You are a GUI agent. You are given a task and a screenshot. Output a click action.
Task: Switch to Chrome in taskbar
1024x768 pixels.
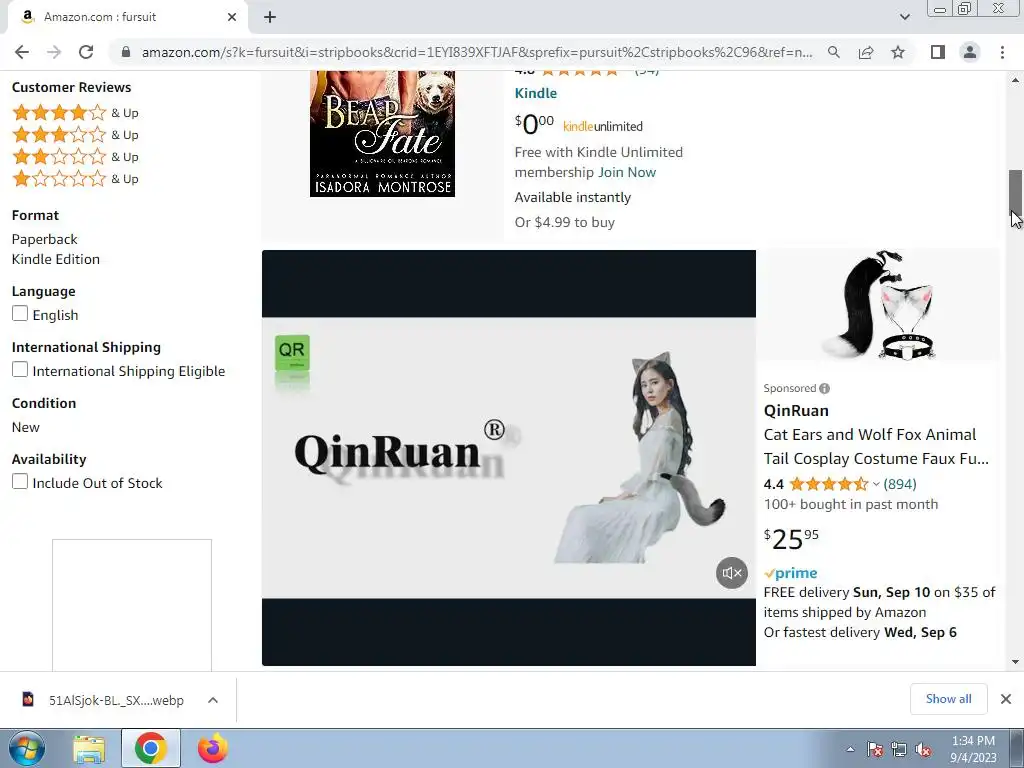[x=150, y=748]
